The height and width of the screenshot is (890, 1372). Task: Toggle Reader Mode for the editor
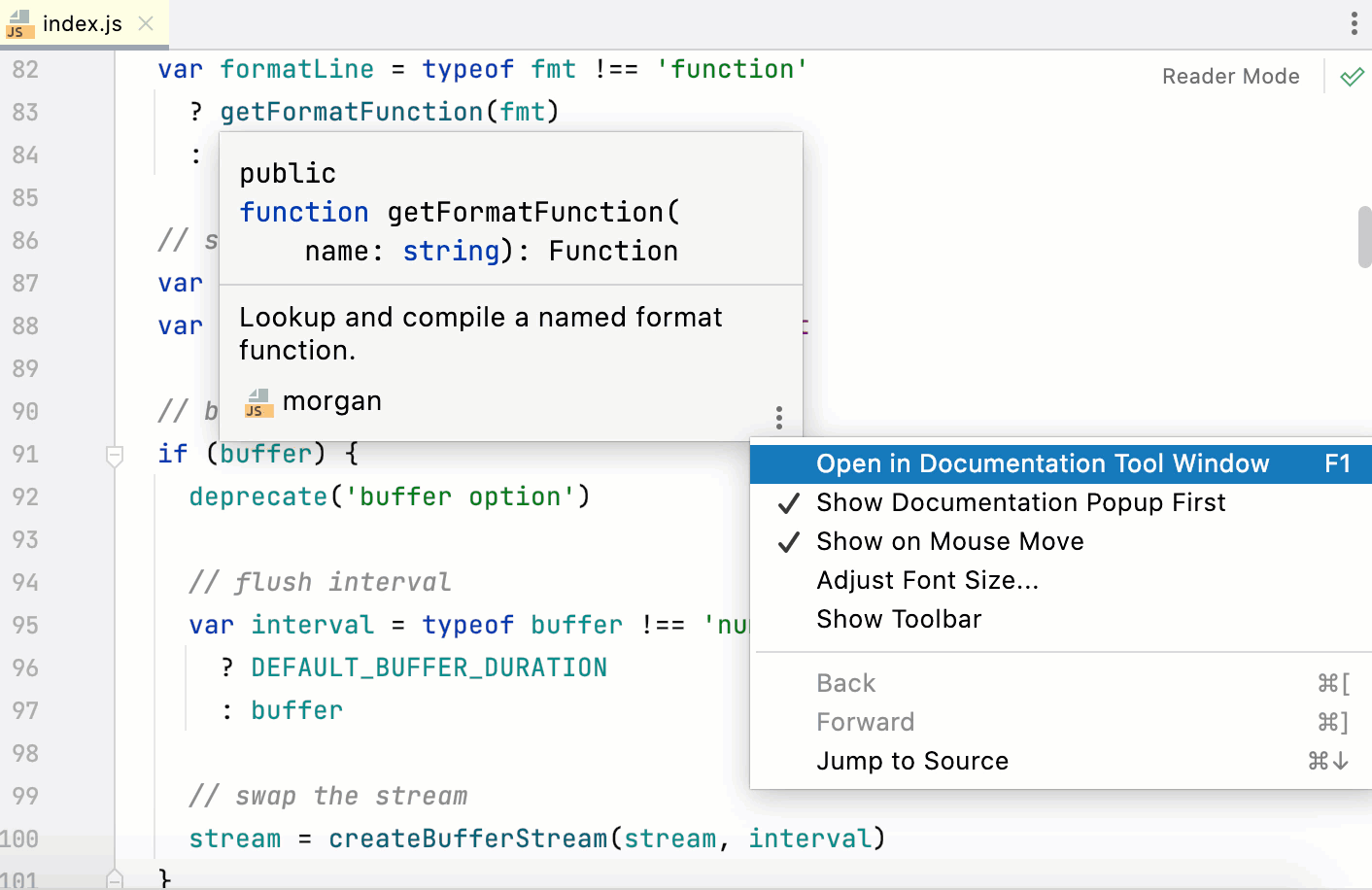click(1230, 76)
